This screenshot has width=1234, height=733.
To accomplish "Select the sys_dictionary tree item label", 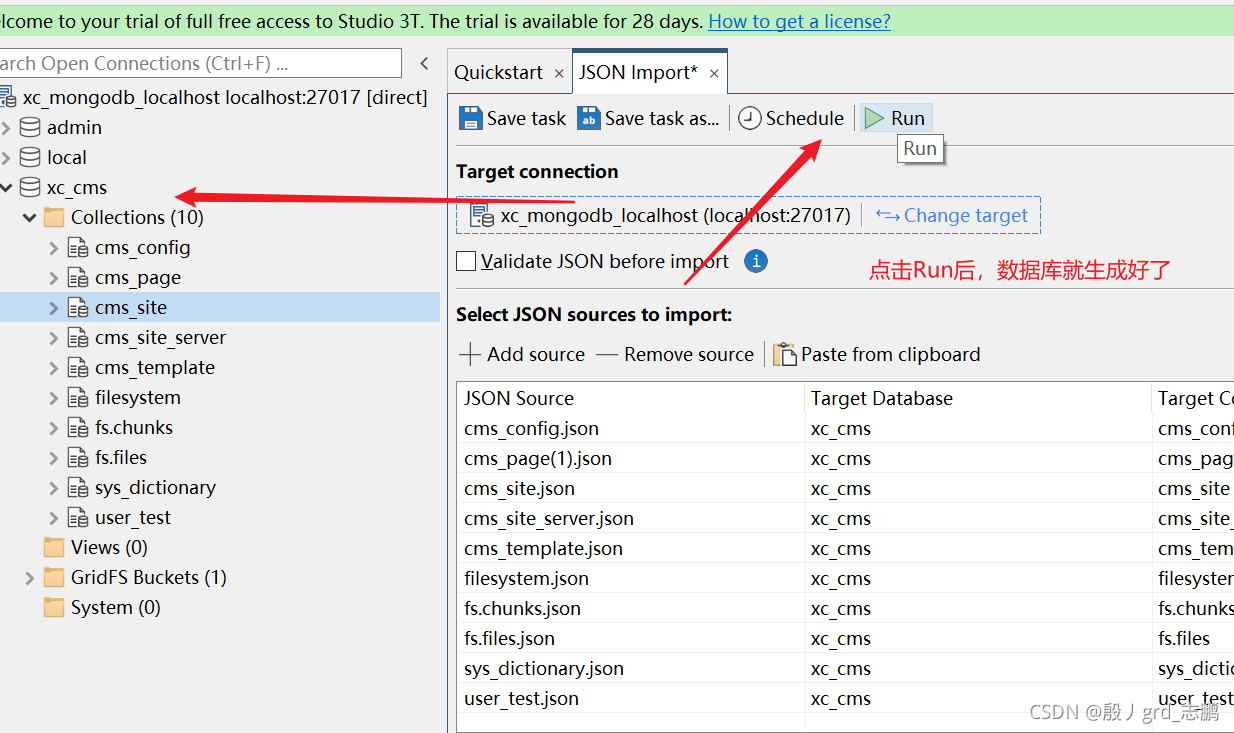I will point(155,487).
